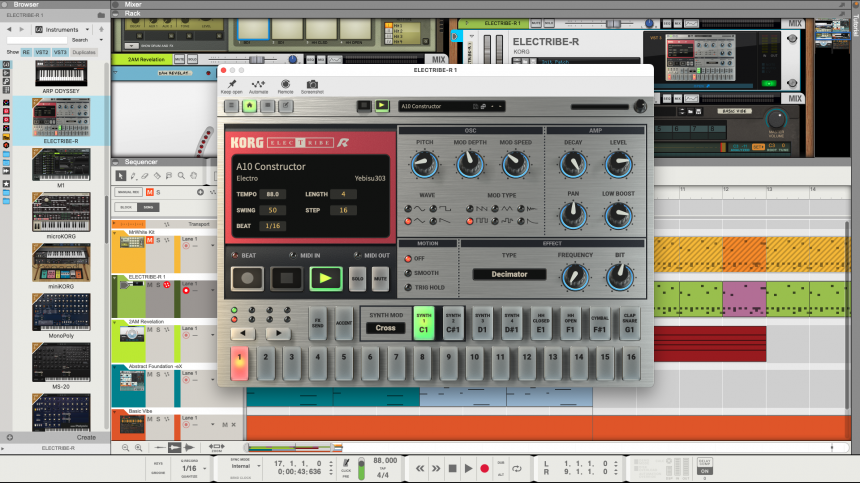The width and height of the screenshot is (860, 483).
Task: Click the PITCH knob
Action: click(424, 164)
